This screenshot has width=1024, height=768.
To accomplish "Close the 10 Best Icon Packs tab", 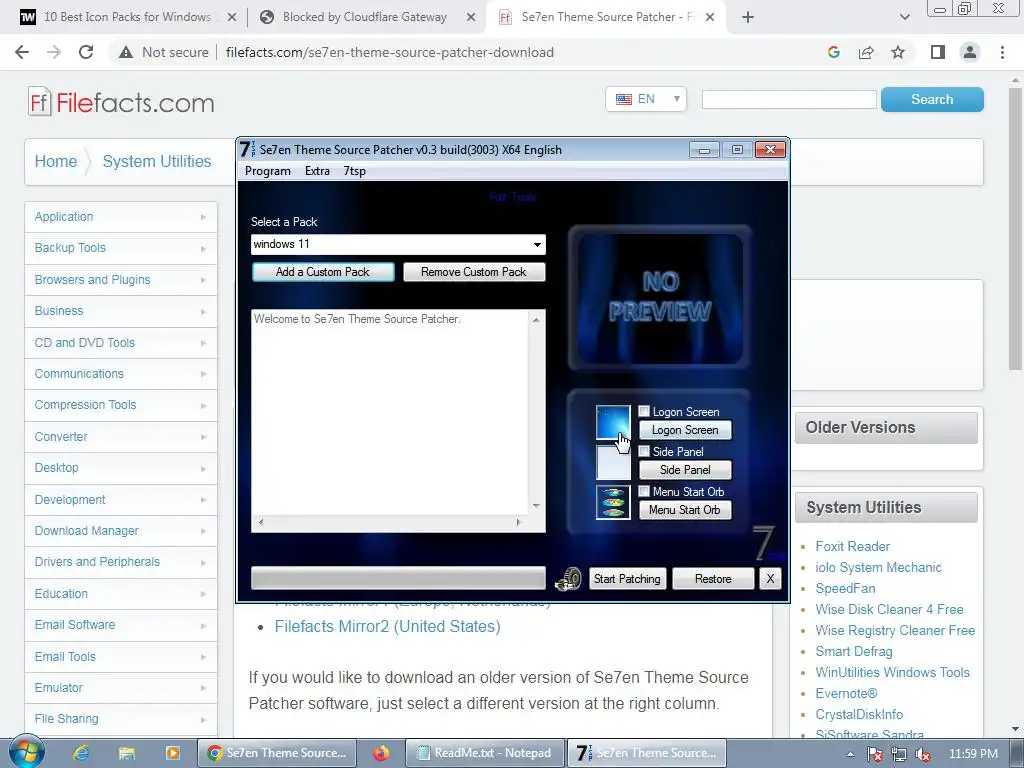I will click(x=231, y=17).
